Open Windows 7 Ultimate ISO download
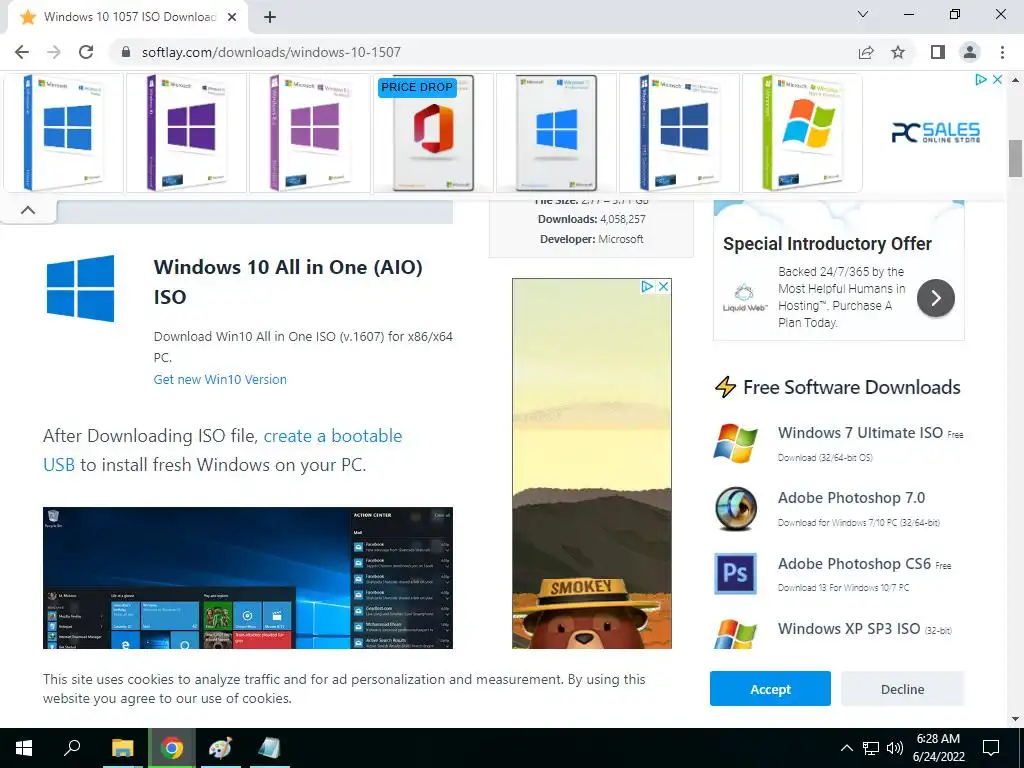Screen dimensions: 1024x768 pos(860,433)
